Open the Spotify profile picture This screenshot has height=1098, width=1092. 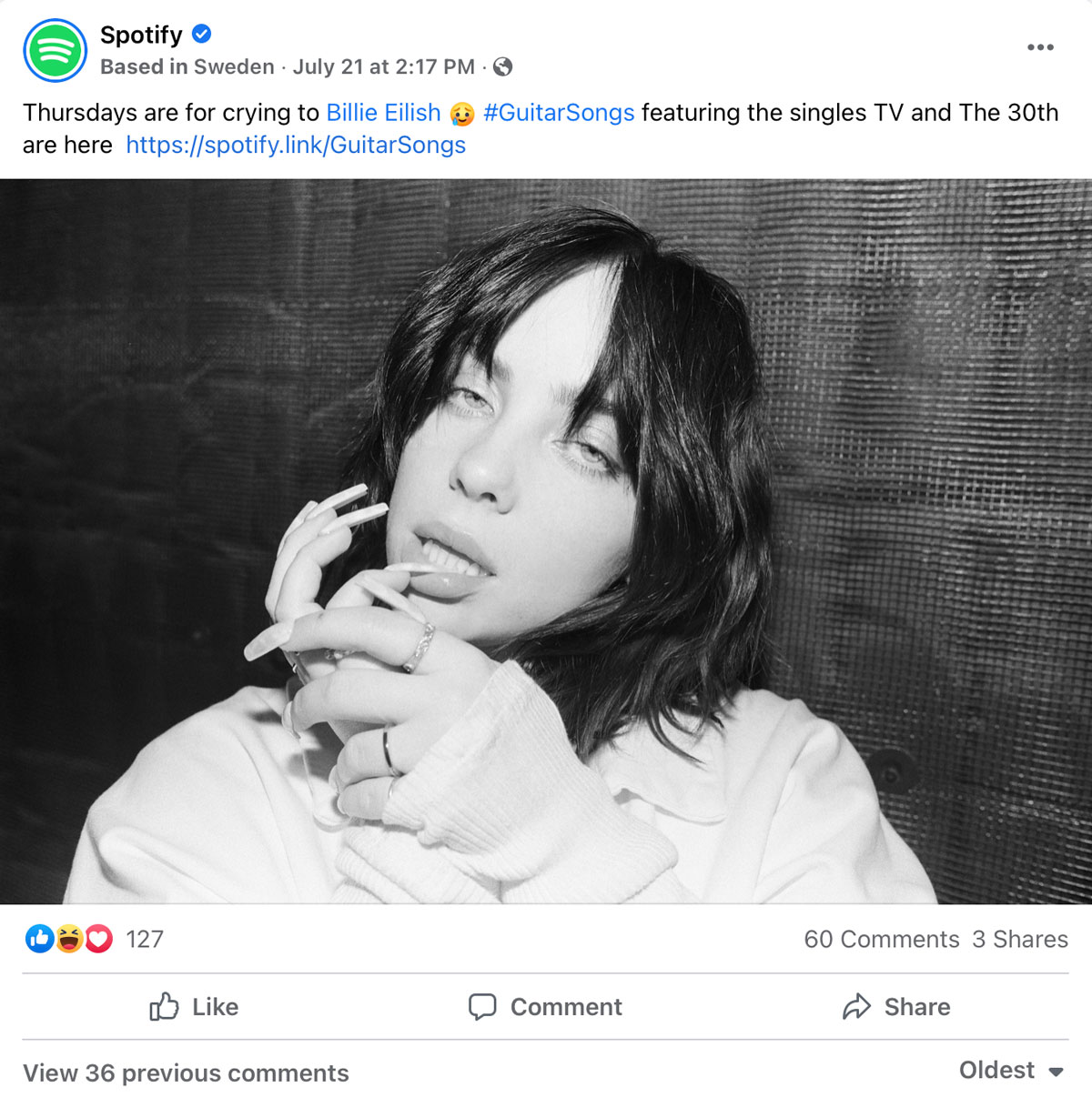click(x=55, y=50)
